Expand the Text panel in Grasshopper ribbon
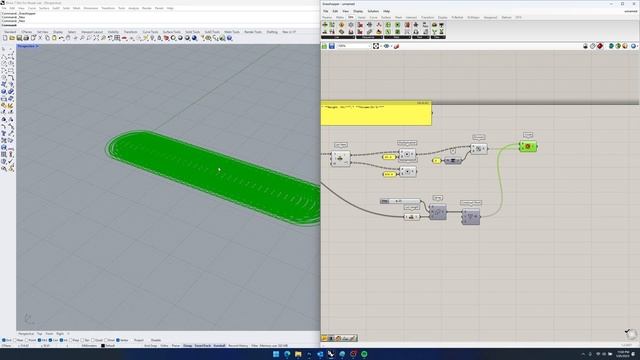 pyautogui.click(x=421, y=37)
